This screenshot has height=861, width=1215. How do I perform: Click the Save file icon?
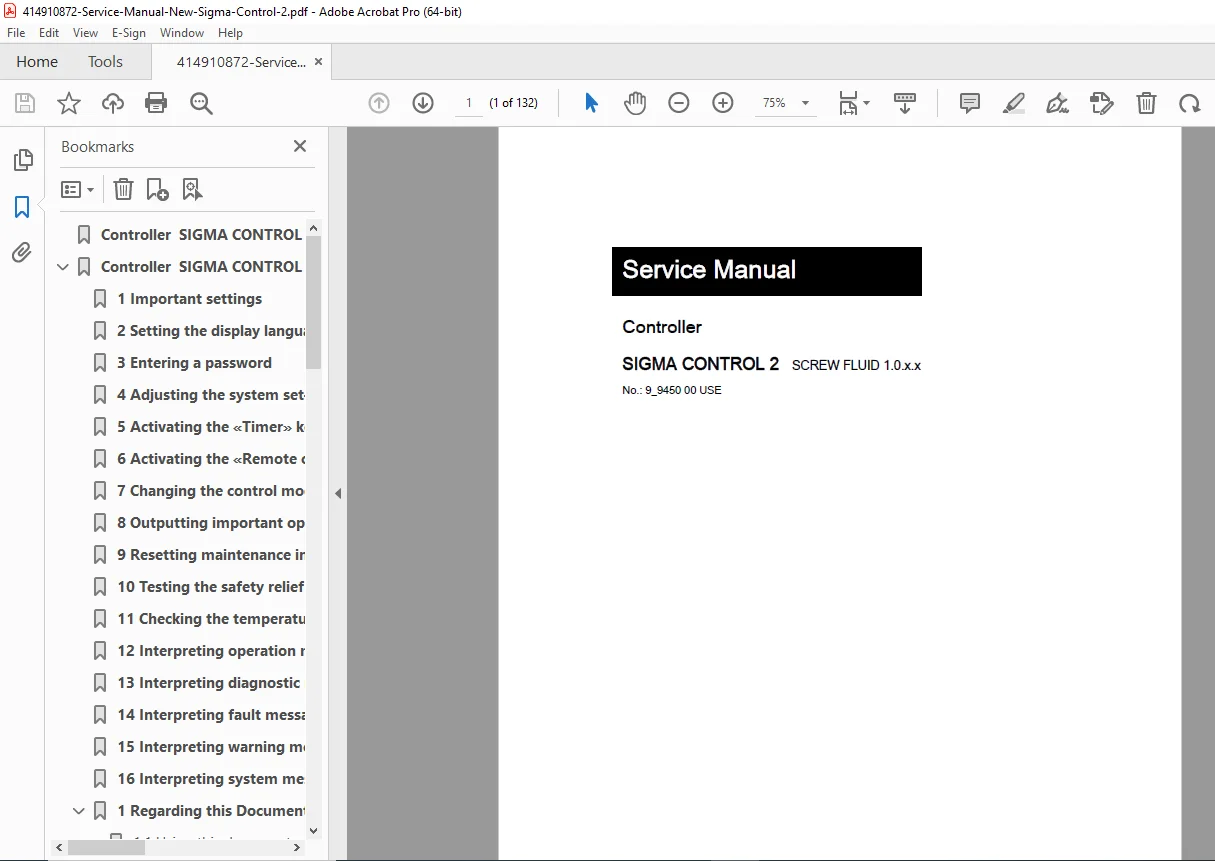click(25, 103)
